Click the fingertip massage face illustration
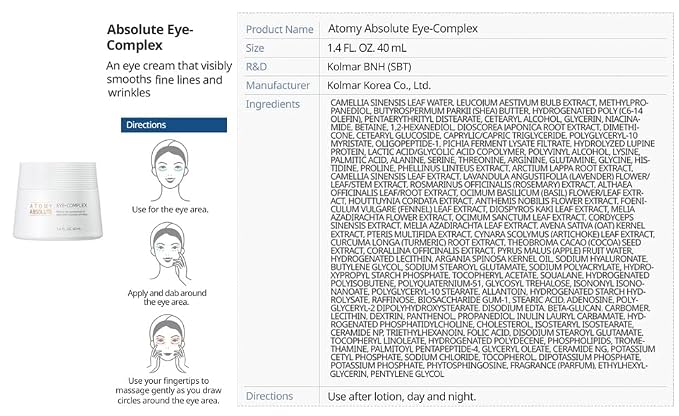 tap(168, 343)
